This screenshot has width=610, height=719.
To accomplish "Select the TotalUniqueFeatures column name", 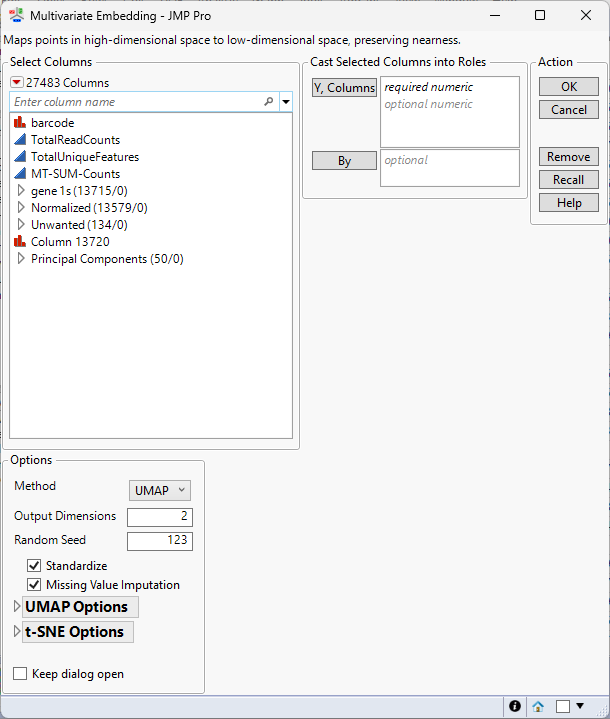I will click(x=85, y=157).
